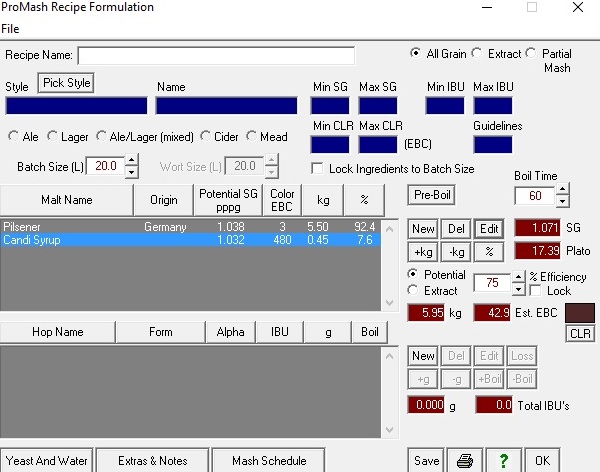The height and width of the screenshot is (472, 600).
Task: Click the malt % button
Action: tap(489, 252)
